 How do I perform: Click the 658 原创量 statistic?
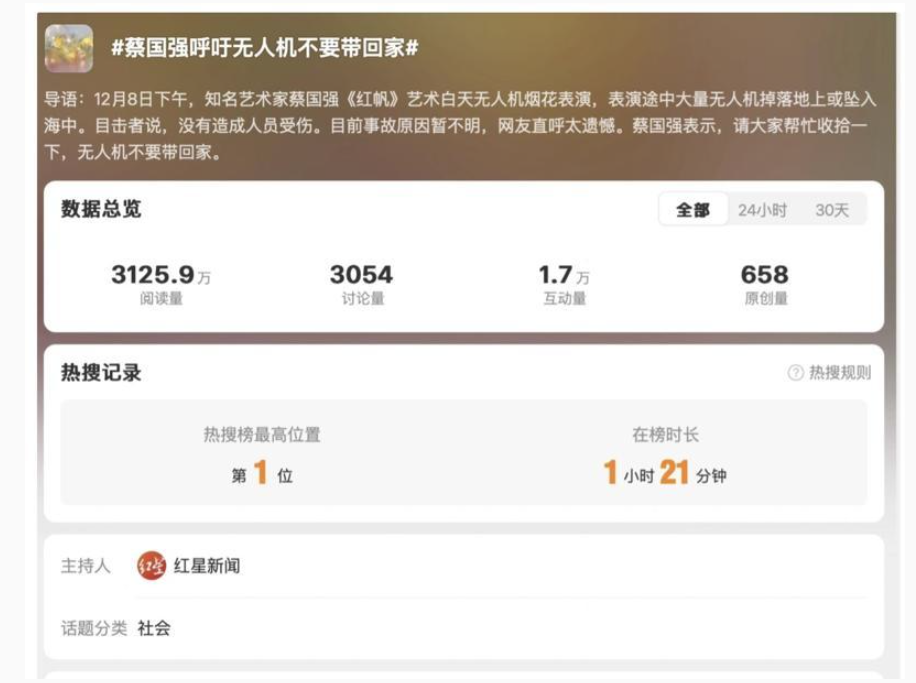[765, 284]
